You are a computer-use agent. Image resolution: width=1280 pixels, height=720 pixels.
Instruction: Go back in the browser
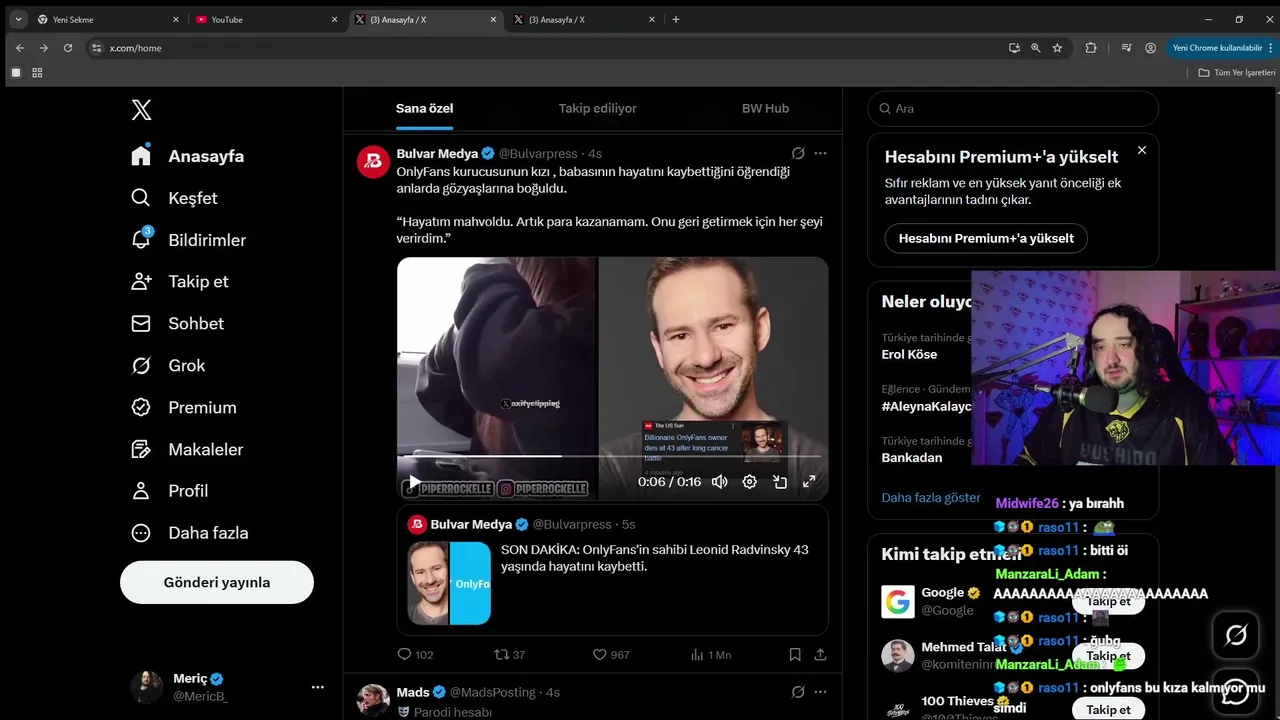pos(20,48)
